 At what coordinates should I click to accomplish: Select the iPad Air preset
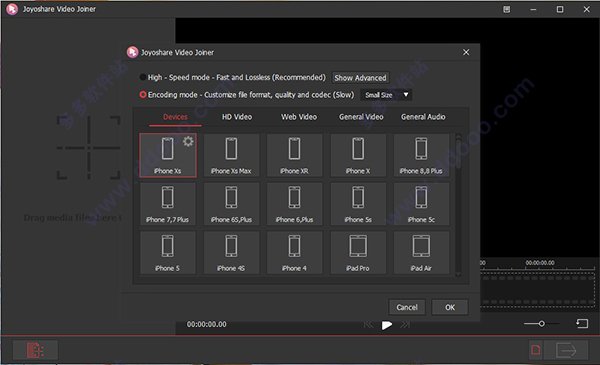[x=421, y=253]
